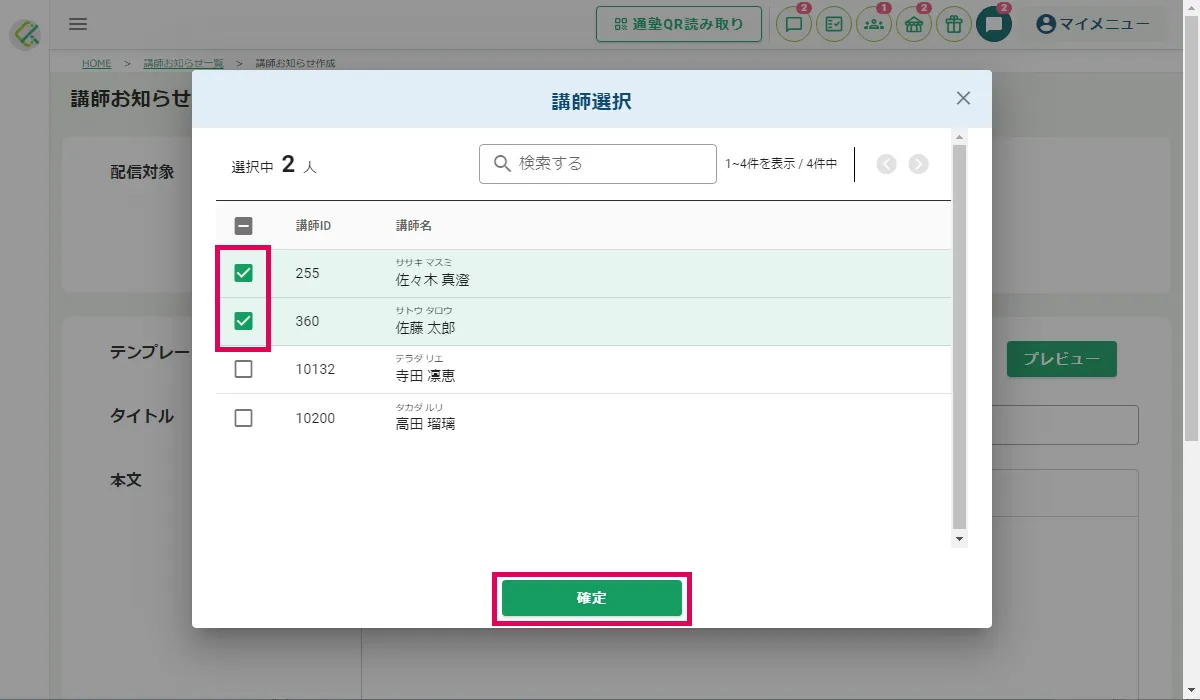Go to the next page of instructors
The height and width of the screenshot is (700, 1200).
point(919,164)
